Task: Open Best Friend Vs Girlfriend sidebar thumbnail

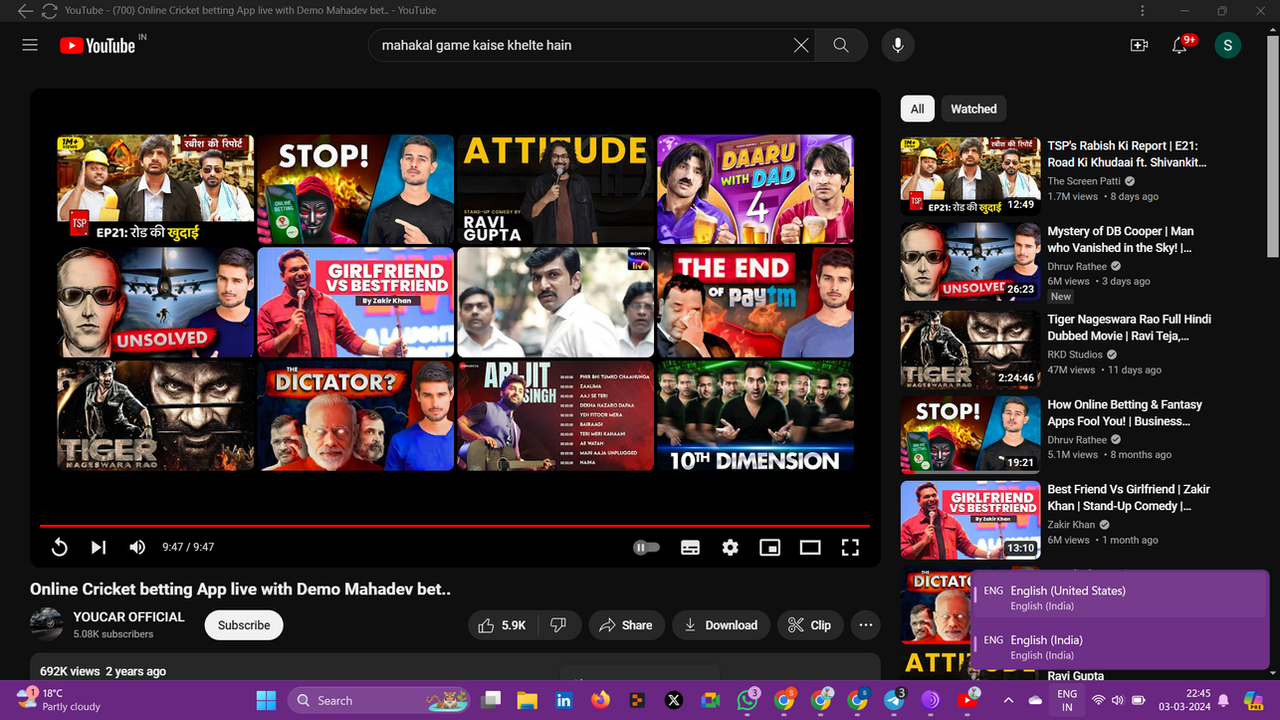Action: [970, 520]
